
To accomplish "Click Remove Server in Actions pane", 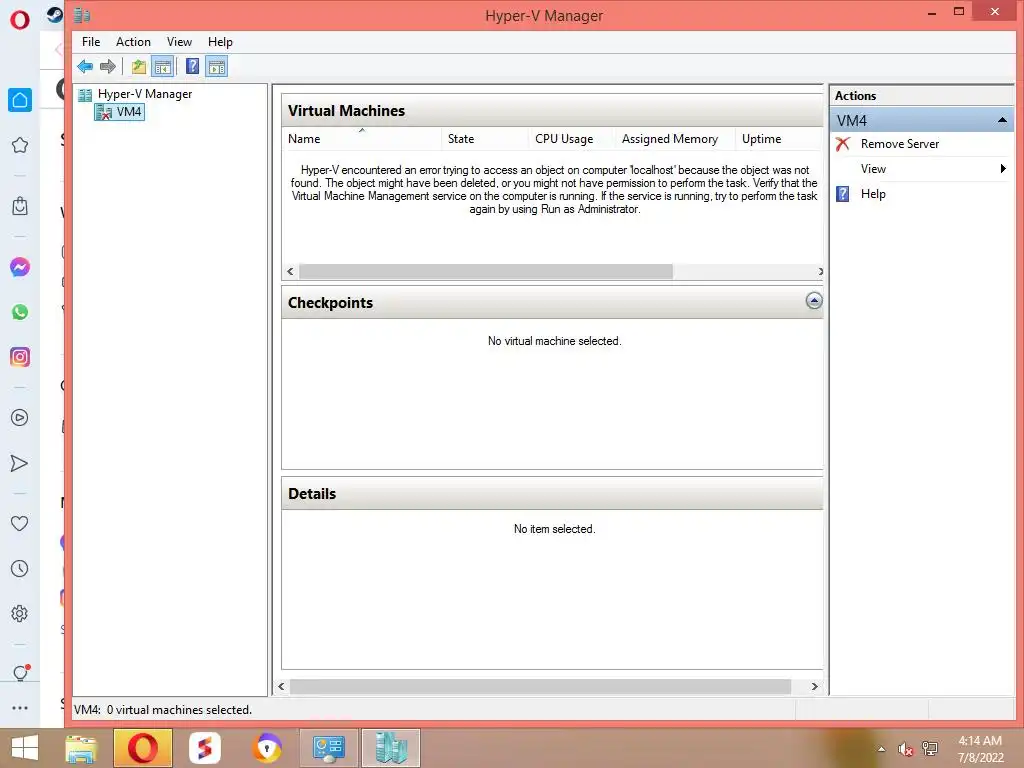I will click(x=899, y=144).
